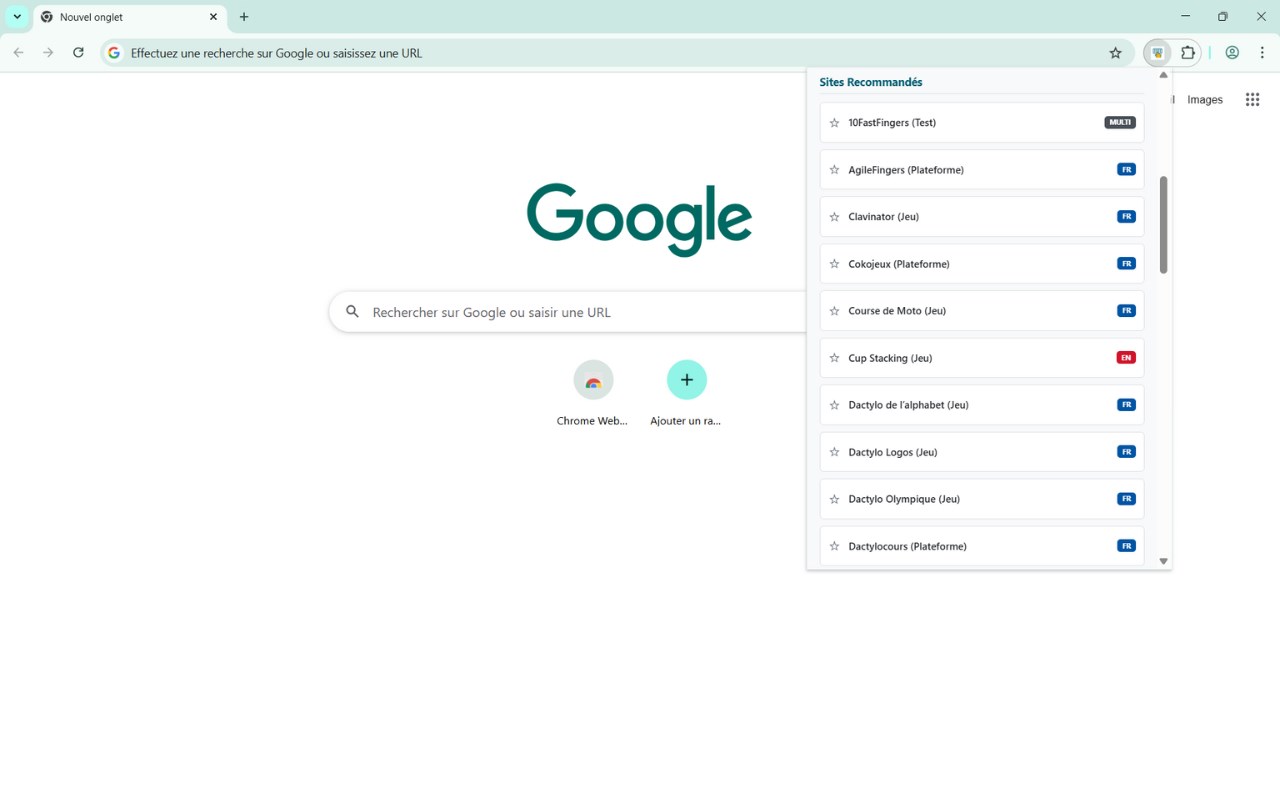1280x800 pixels.
Task: Reload the current page
Action: [78, 53]
